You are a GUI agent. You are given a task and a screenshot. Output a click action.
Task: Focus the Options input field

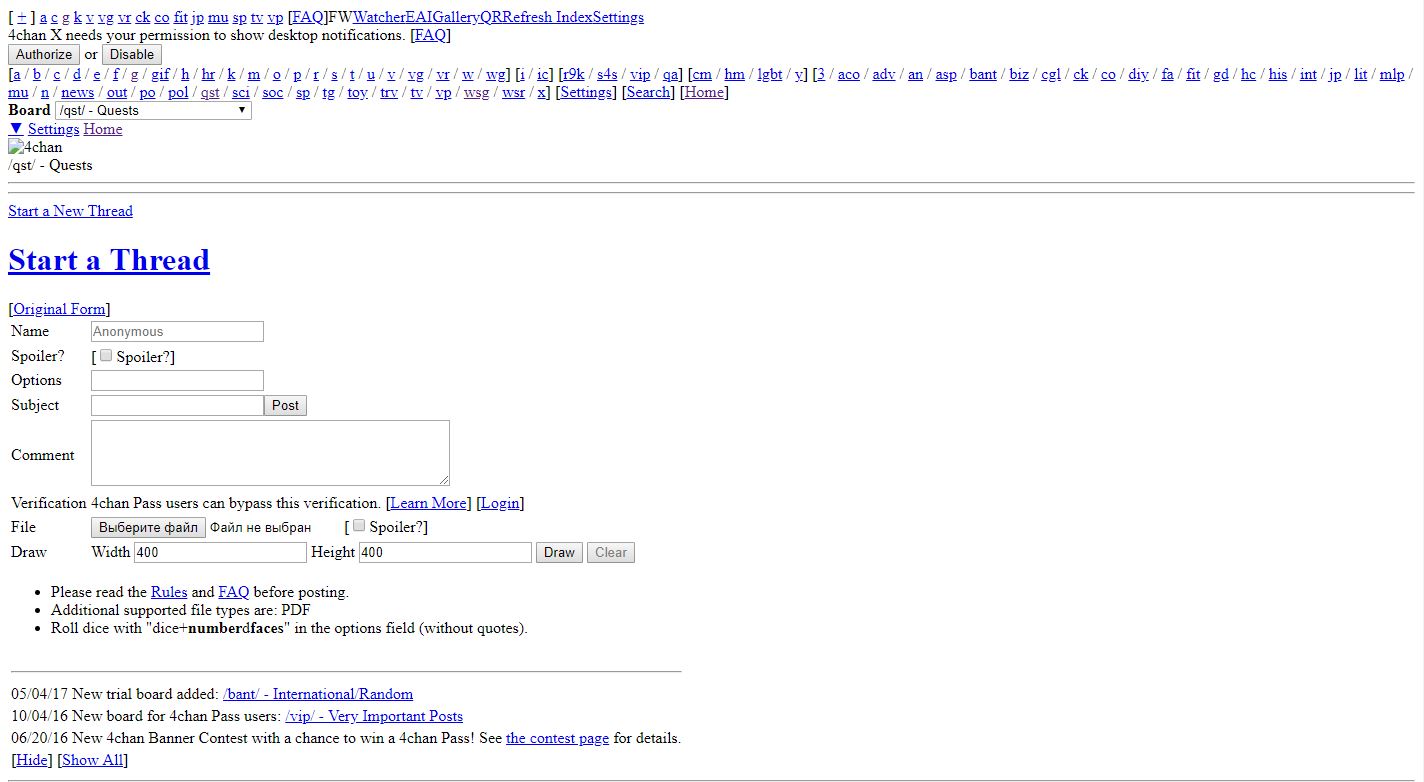(x=177, y=380)
